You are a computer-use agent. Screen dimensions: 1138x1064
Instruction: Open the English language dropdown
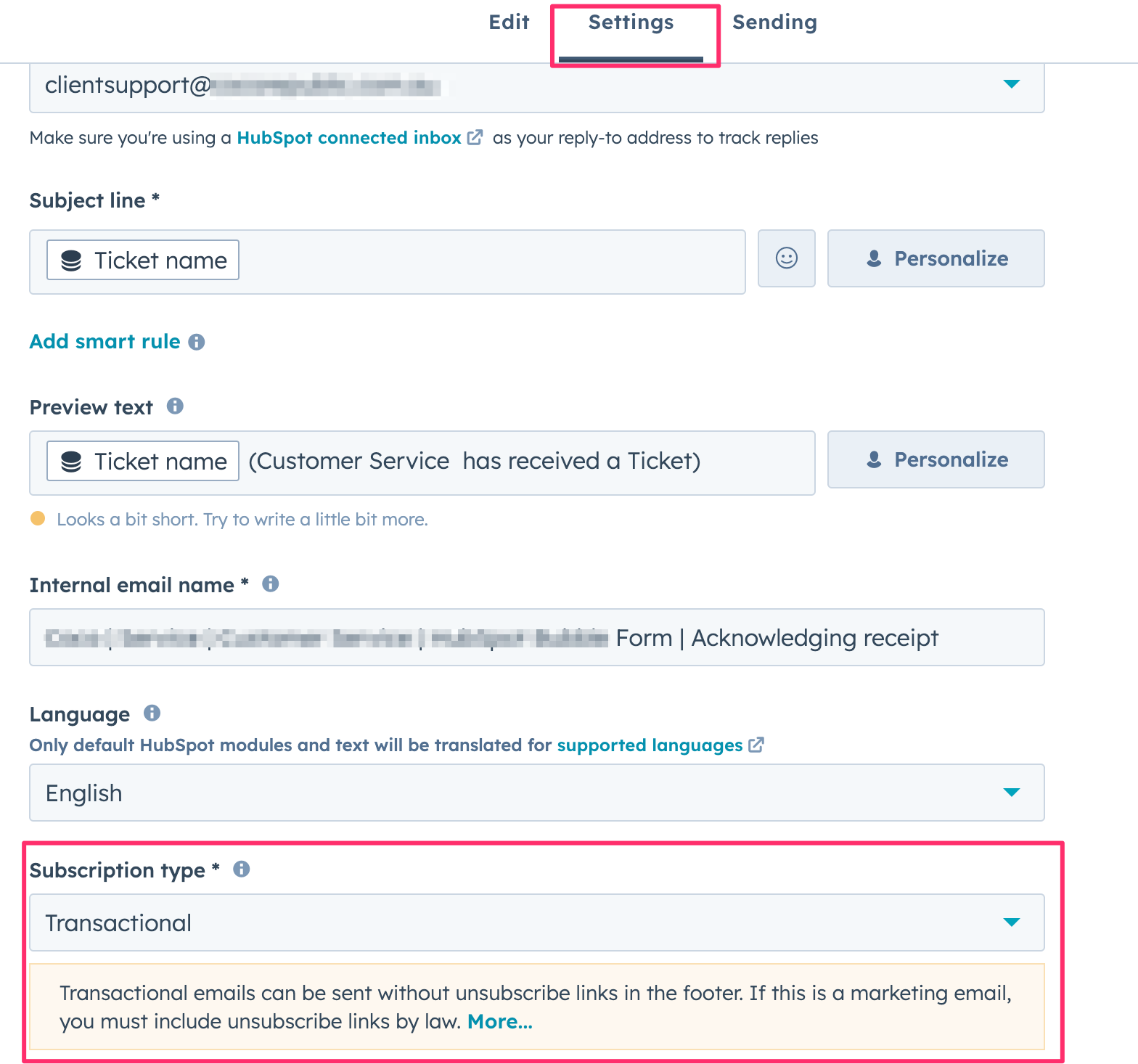pyautogui.click(x=1011, y=792)
